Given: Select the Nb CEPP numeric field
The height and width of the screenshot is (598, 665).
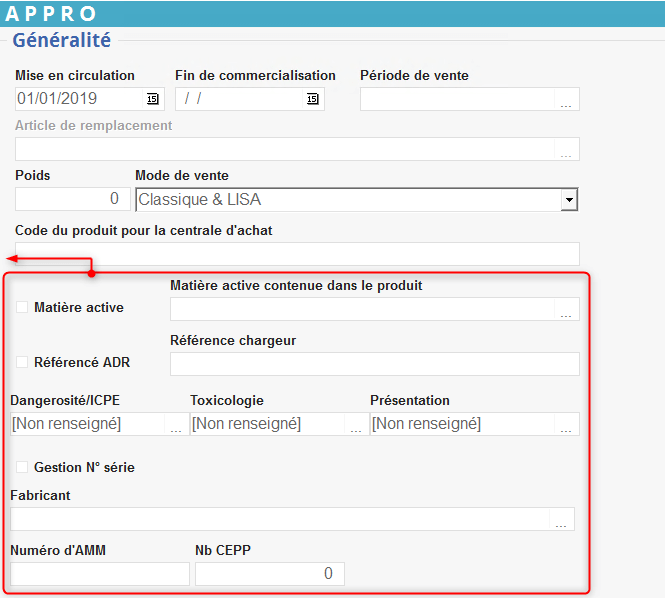Looking at the screenshot, I should (269, 574).
